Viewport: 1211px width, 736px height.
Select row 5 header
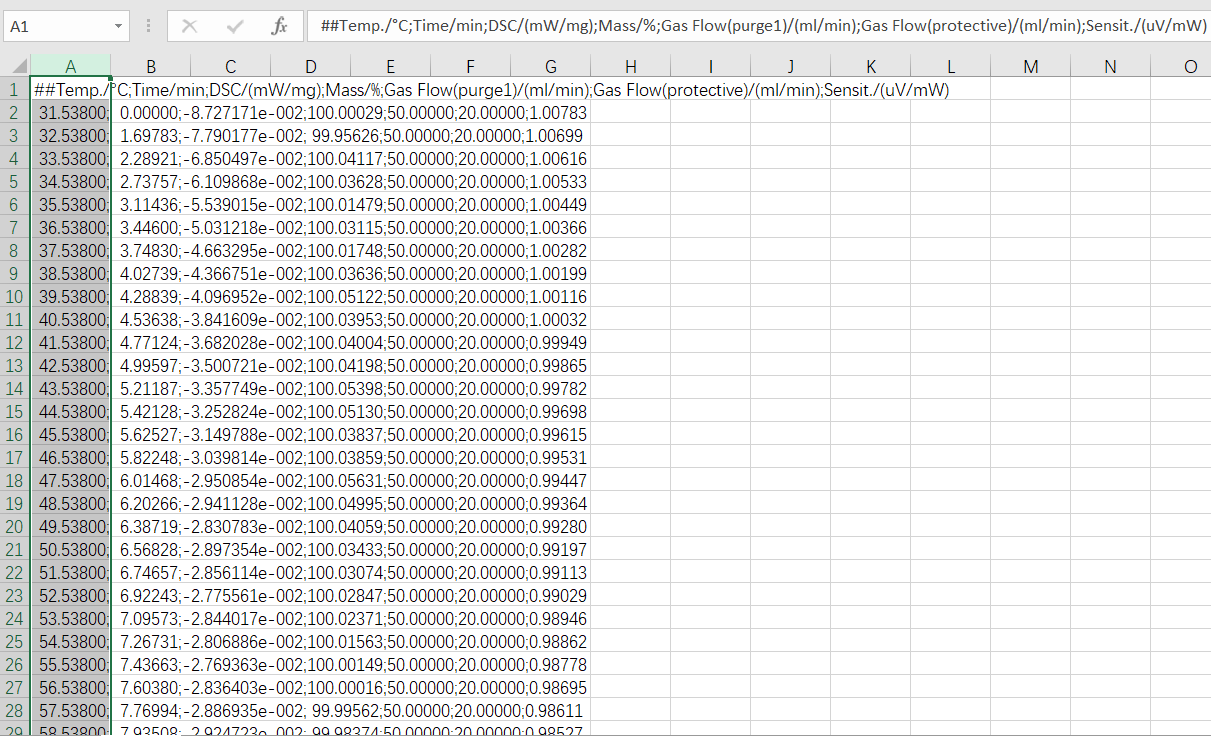15,182
